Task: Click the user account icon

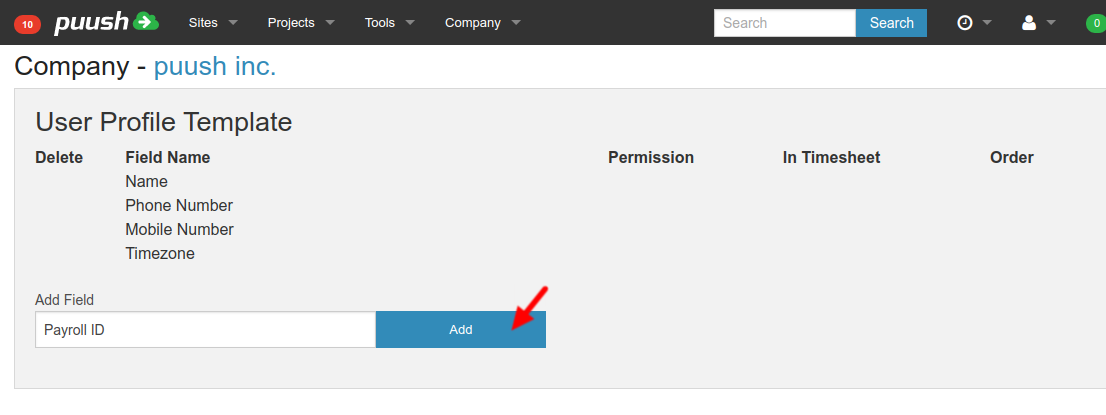Action: pos(1028,23)
